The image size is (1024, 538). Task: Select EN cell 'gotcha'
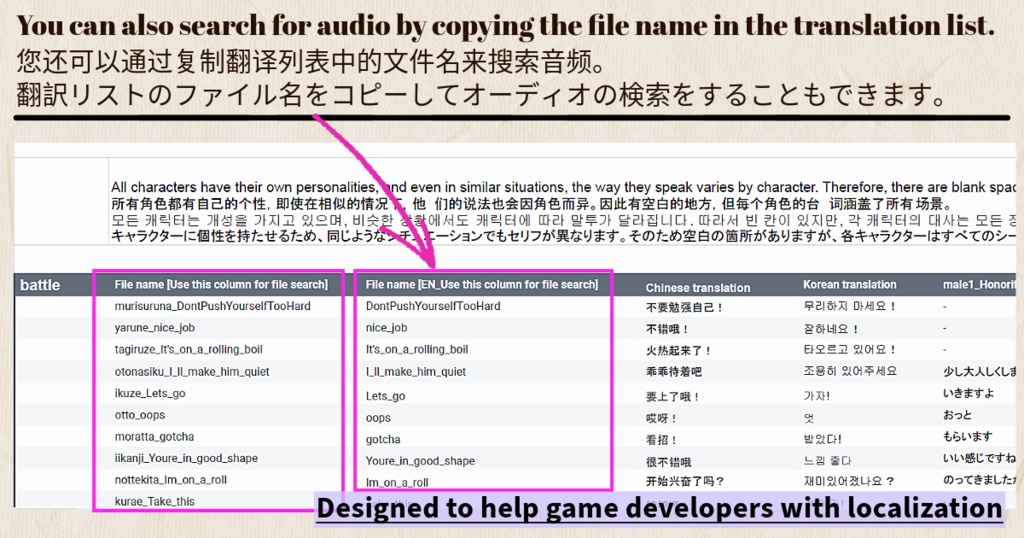click(x=383, y=439)
